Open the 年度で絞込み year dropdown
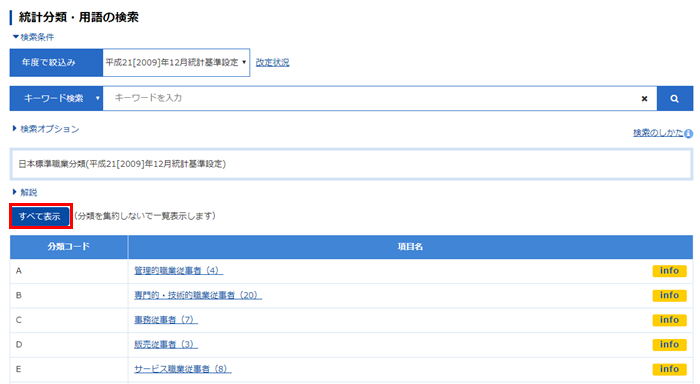Viewport: 700px width, 384px height. coord(176,63)
